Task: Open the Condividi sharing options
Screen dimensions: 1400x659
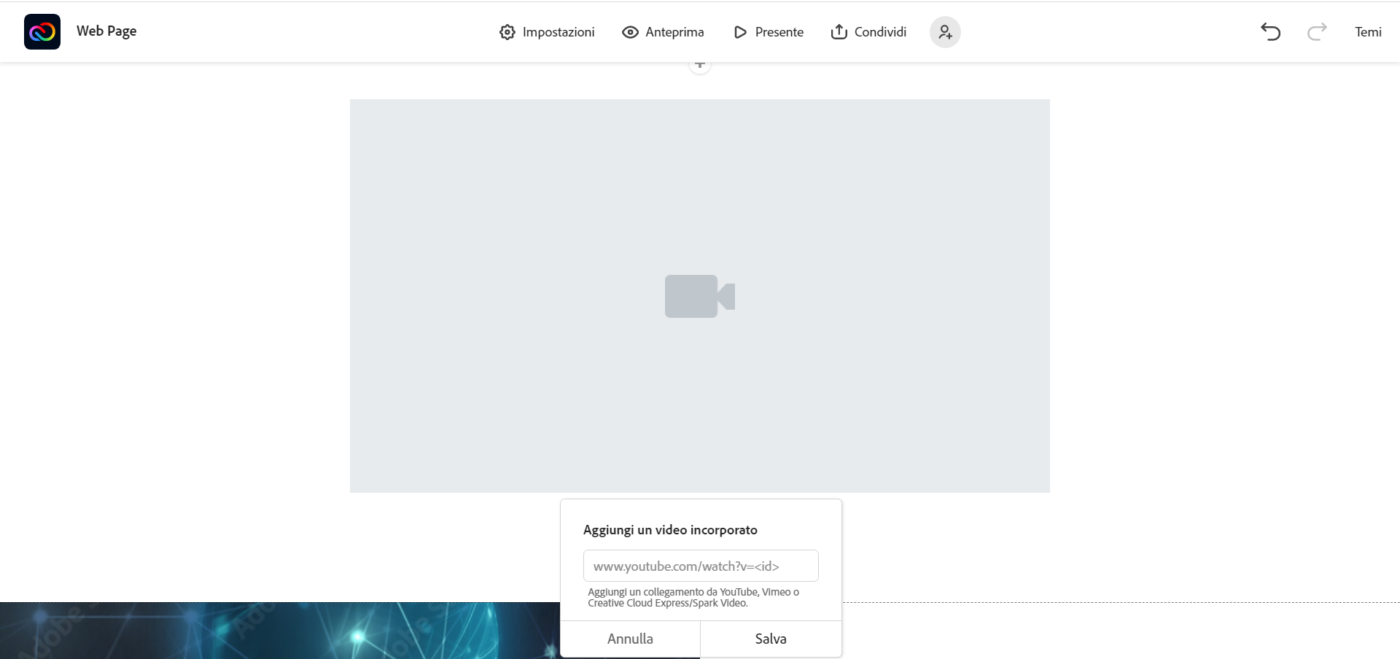Action: click(x=868, y=31)
